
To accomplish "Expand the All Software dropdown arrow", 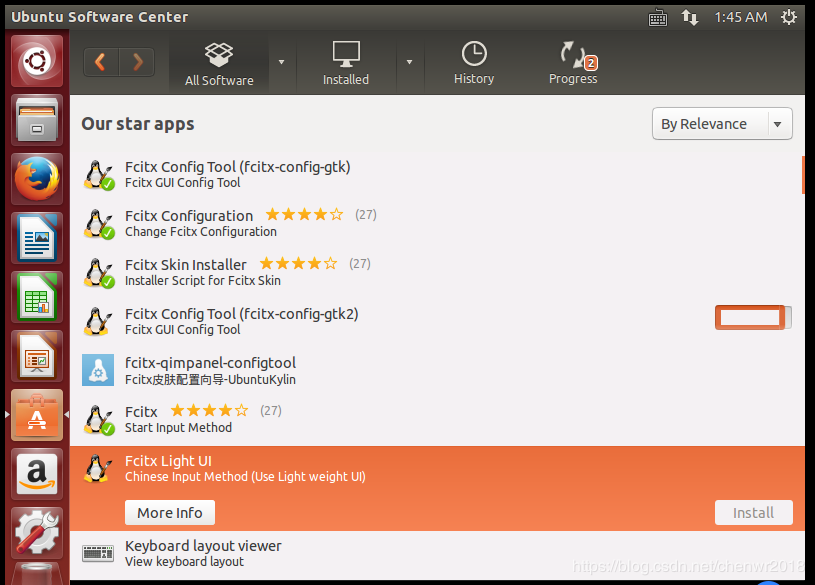I will pos(281,62).
